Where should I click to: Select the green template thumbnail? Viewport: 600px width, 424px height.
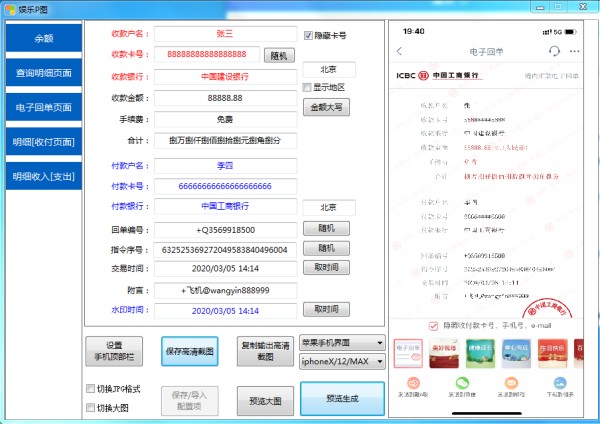(x=480, y=353)
